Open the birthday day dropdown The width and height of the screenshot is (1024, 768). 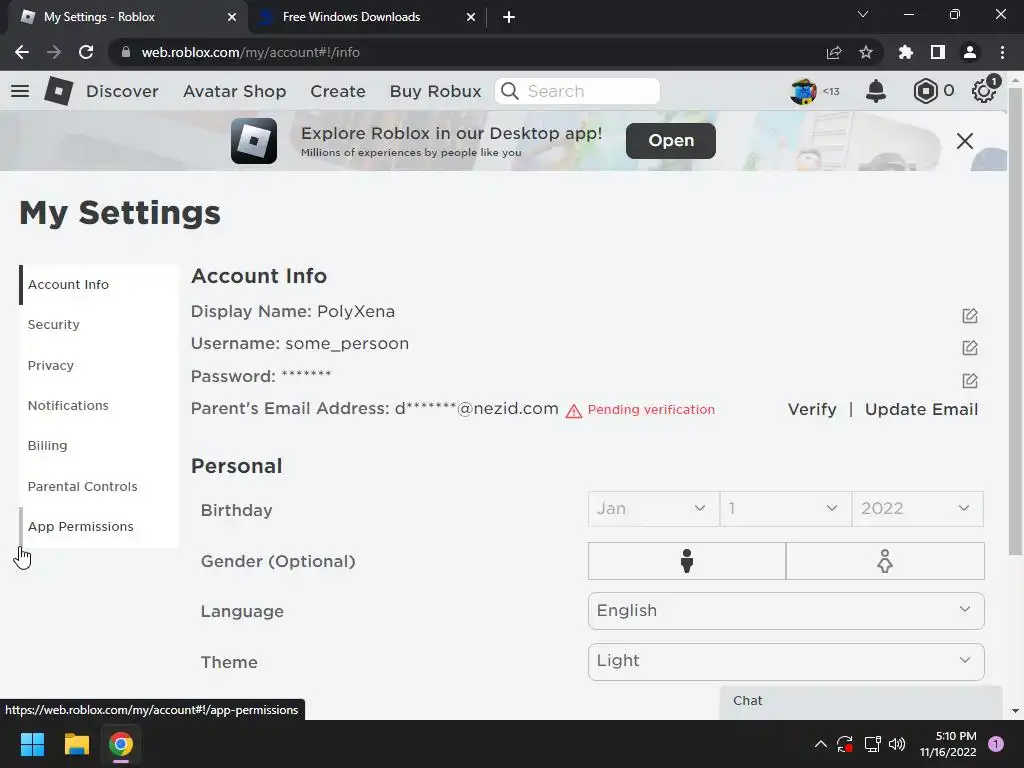point(786,509)
